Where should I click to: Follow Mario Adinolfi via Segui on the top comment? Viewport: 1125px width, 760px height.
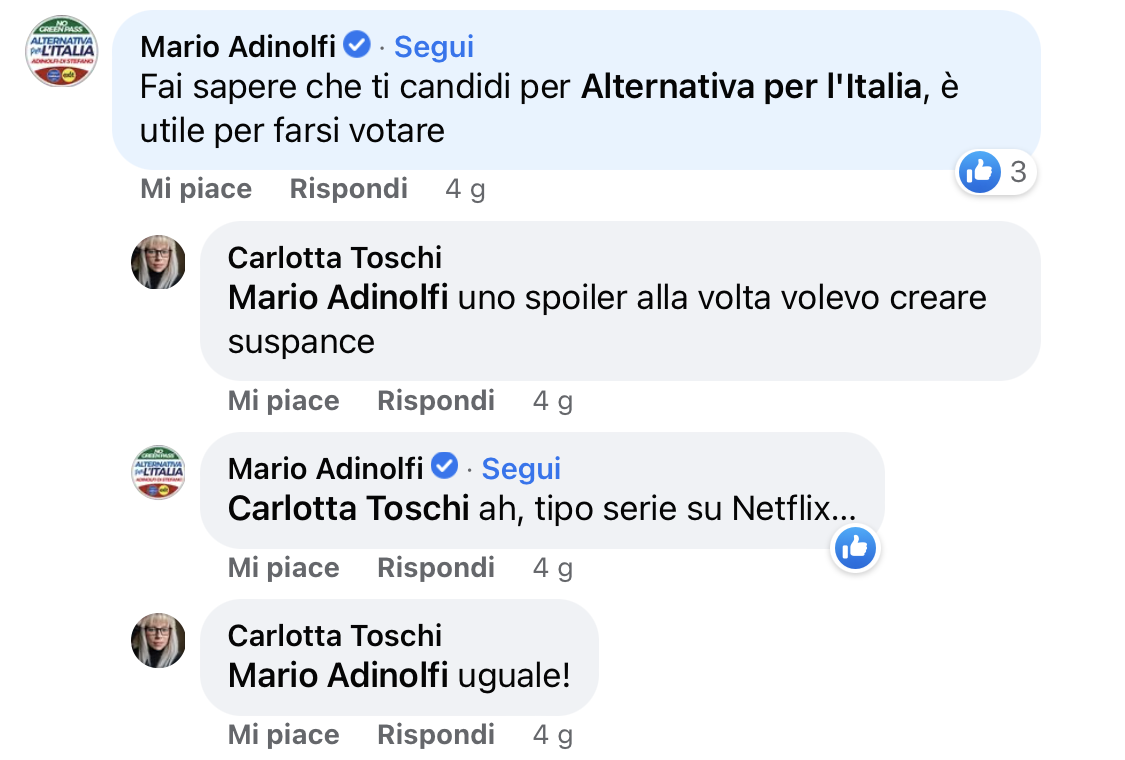434,47
